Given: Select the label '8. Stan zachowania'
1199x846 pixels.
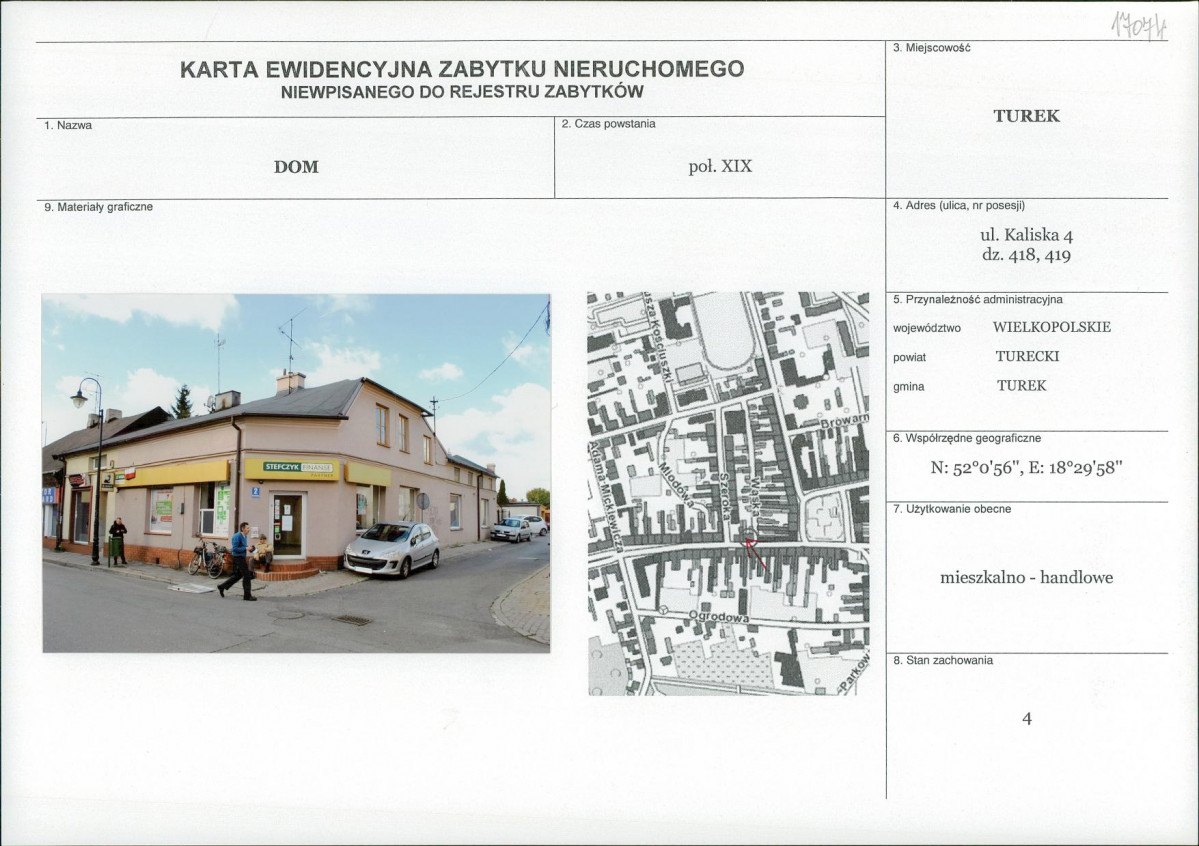Looking at the screenshot, I should (x=943, y=660).
